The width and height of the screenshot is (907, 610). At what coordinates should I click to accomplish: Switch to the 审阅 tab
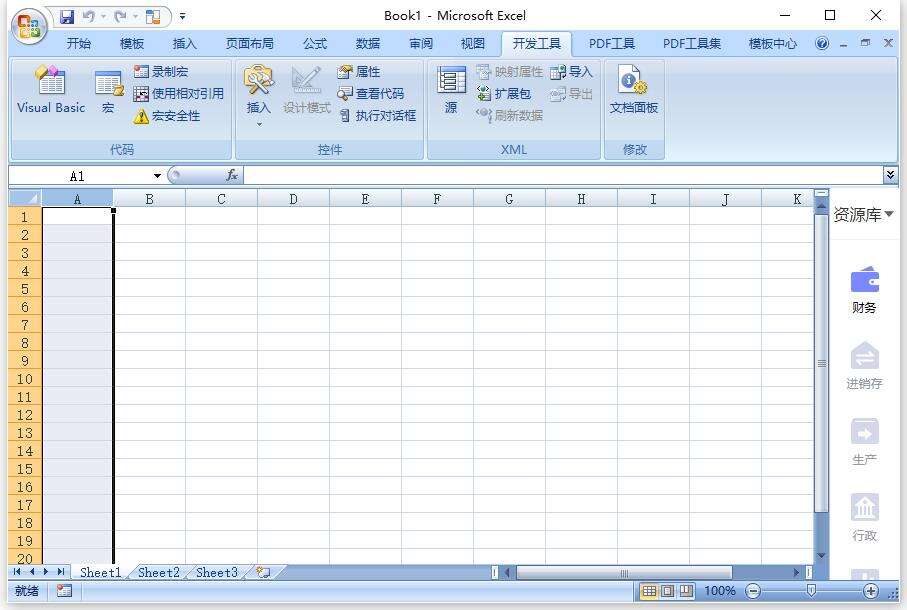point(421,44)
